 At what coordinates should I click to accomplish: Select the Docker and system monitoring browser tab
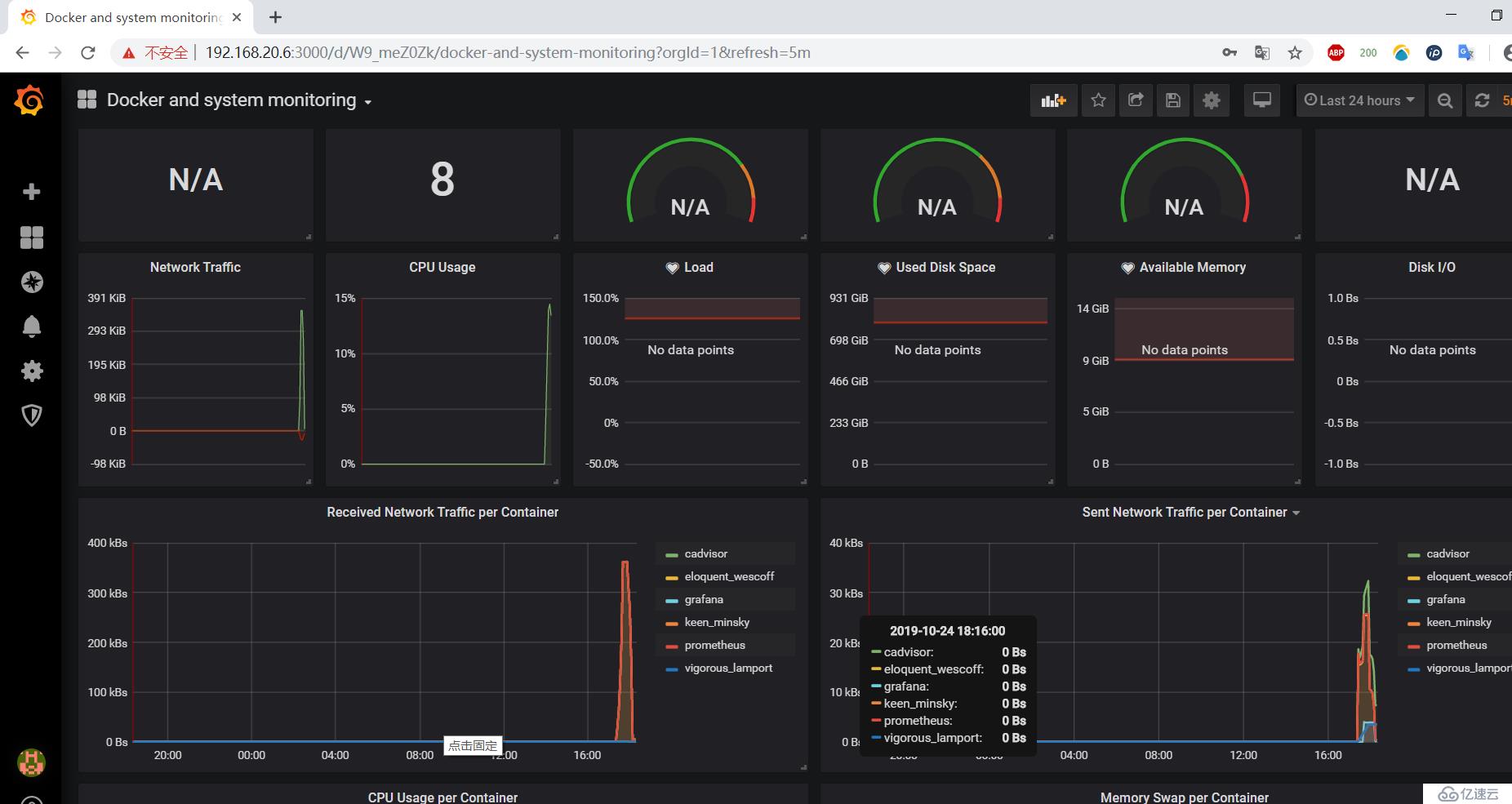click(131, 17)
